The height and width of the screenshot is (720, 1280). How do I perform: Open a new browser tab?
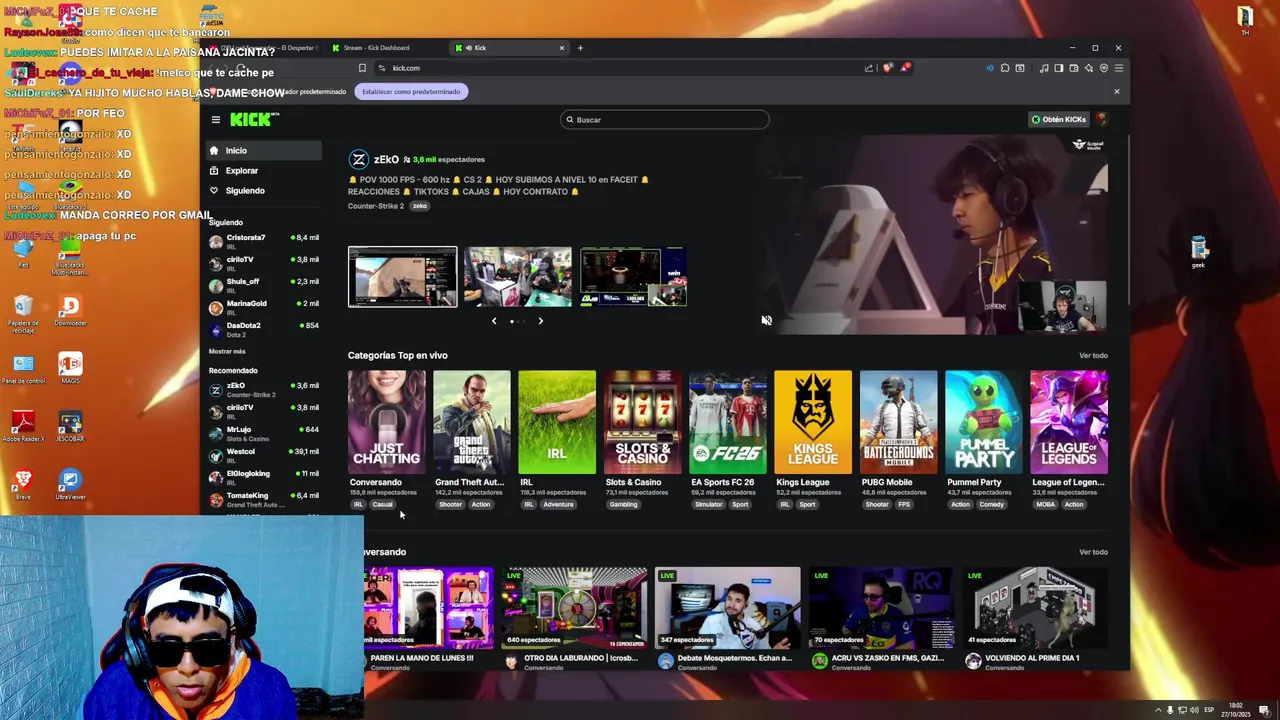[580, 48]
